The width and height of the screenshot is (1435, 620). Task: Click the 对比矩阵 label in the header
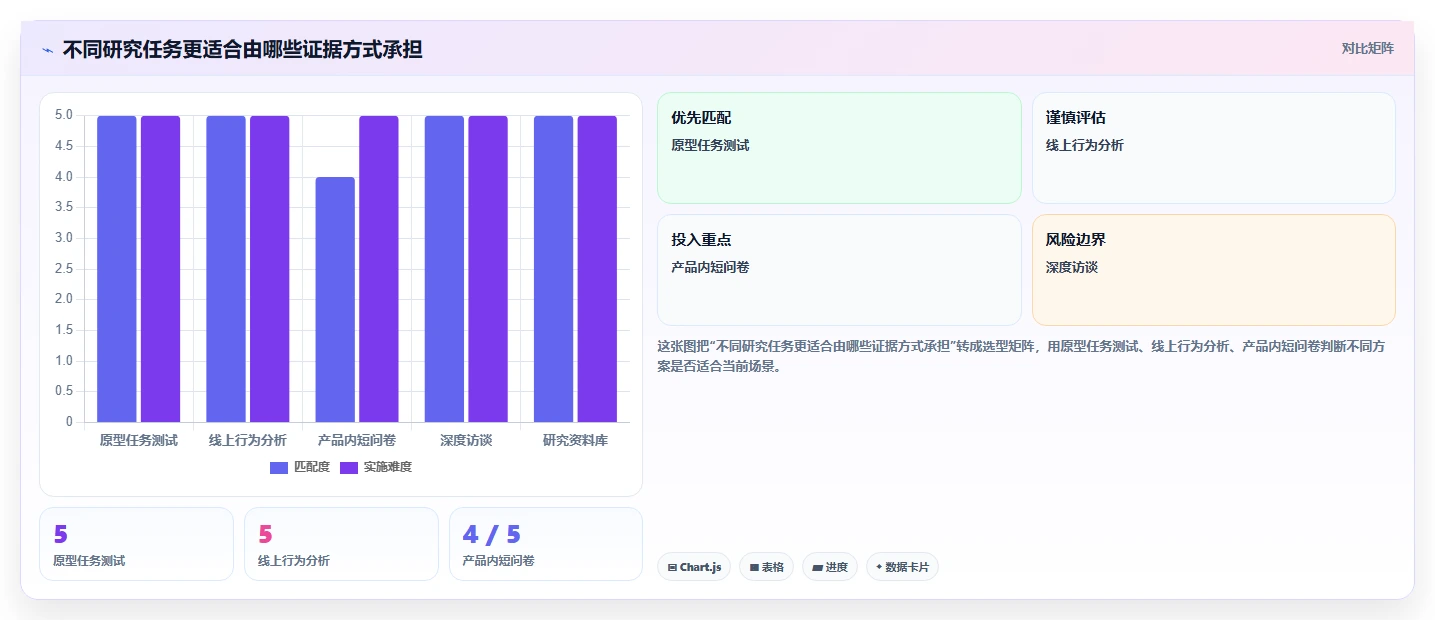(1367, 48)
